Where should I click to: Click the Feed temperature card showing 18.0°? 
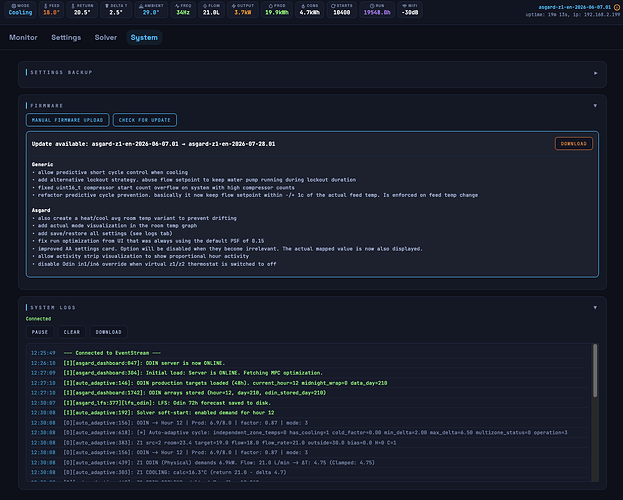click(x=51, y=10)
